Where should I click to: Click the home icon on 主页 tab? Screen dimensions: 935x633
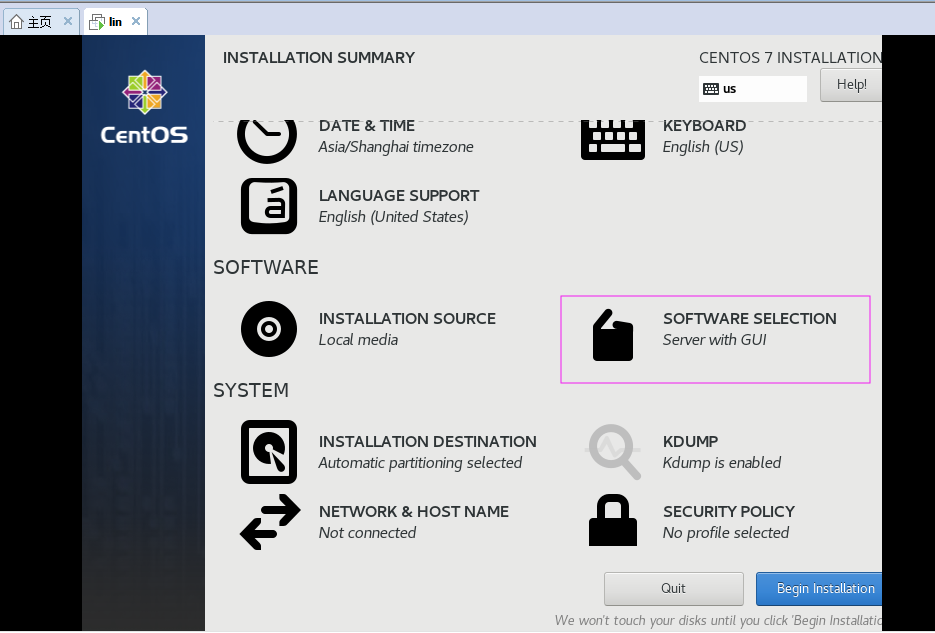tap(17, 22)
